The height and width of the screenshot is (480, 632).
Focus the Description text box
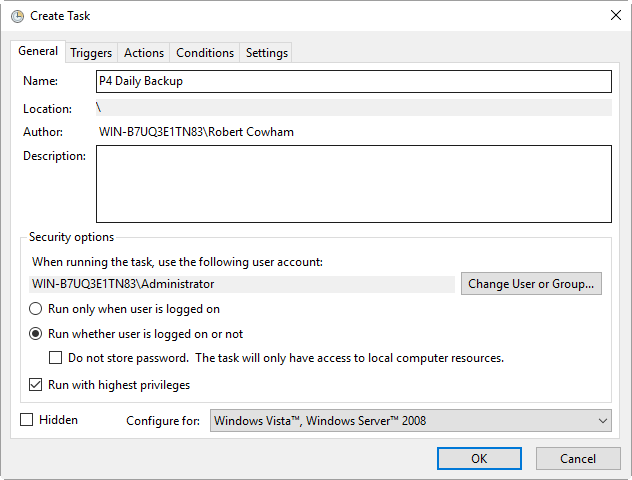tap(353, 183)
